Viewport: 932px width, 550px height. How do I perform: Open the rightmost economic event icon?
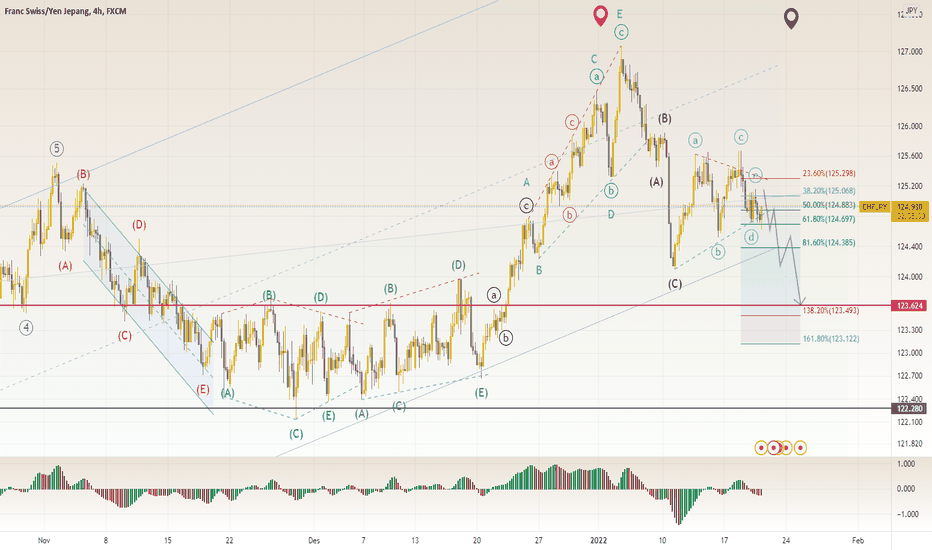click(x=801, y=448)
